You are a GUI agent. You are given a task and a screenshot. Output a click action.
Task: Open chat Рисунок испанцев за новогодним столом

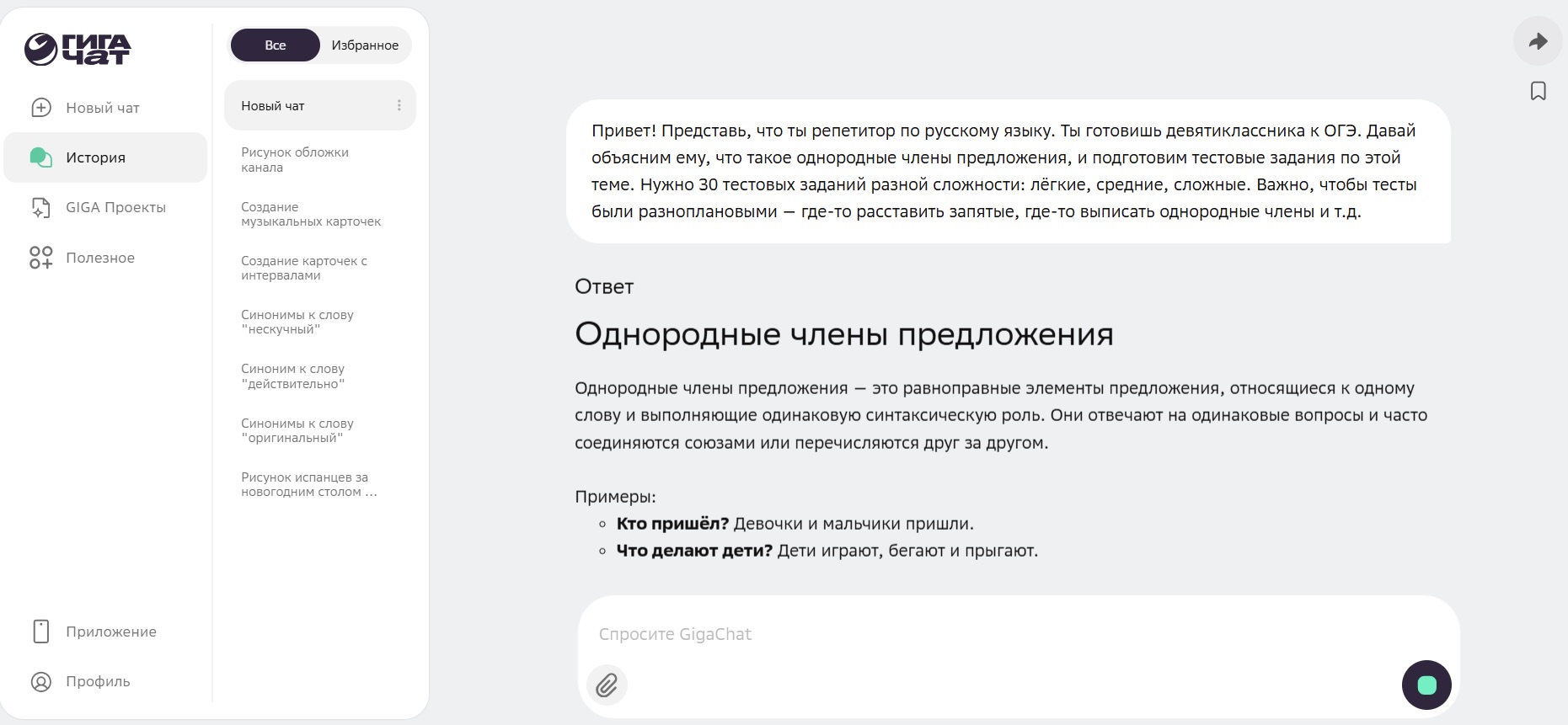click(x=308, y=485)
